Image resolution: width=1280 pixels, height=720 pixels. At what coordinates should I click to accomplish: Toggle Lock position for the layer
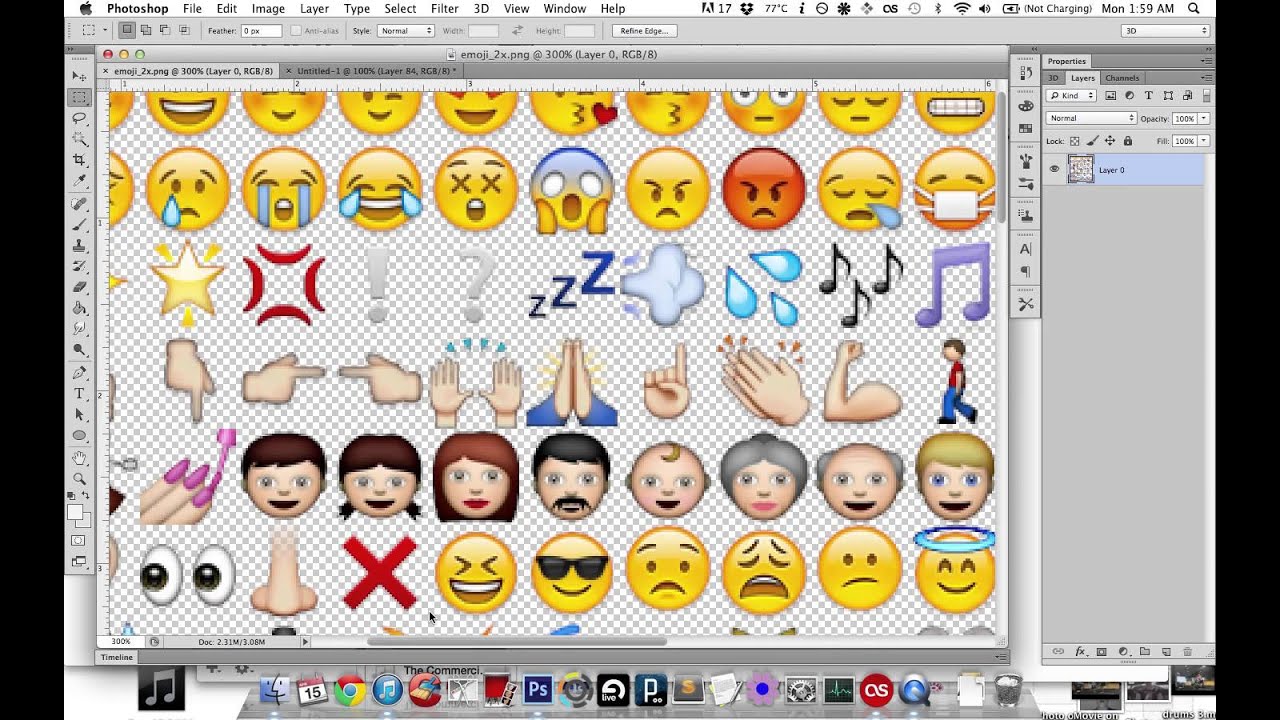point(1110,141)
